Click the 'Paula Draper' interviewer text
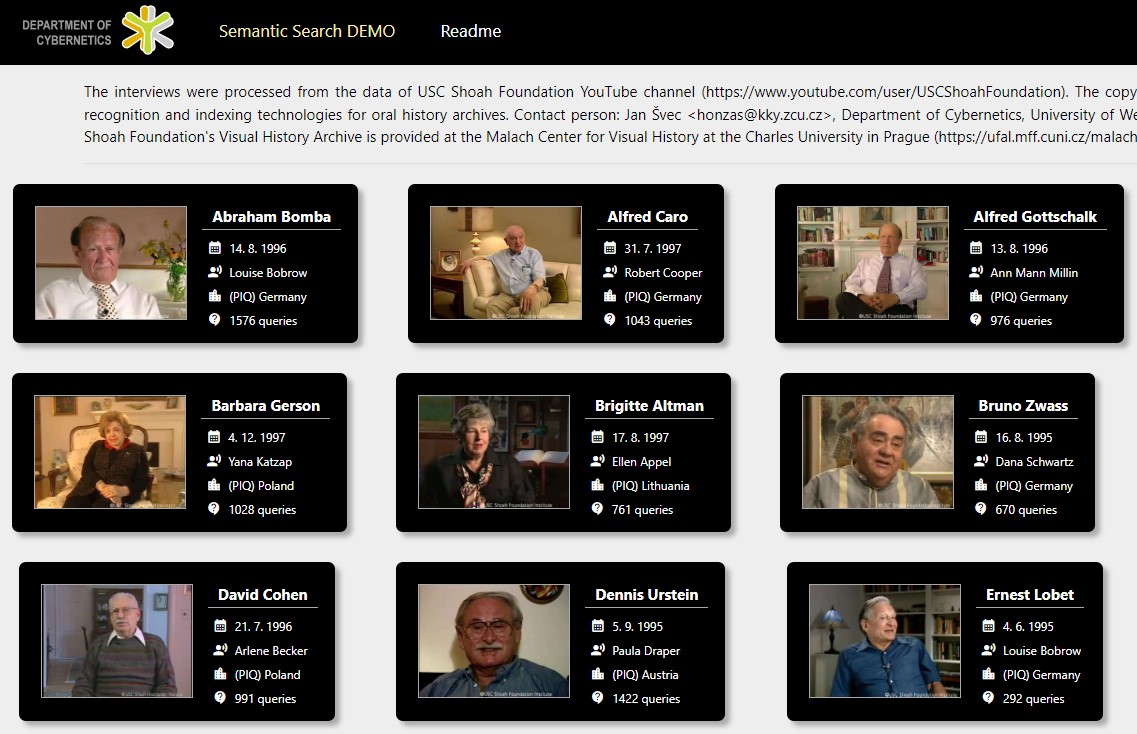Image resolution: width=1137 pixels, height=734 pixels. [x=646, y=651]
